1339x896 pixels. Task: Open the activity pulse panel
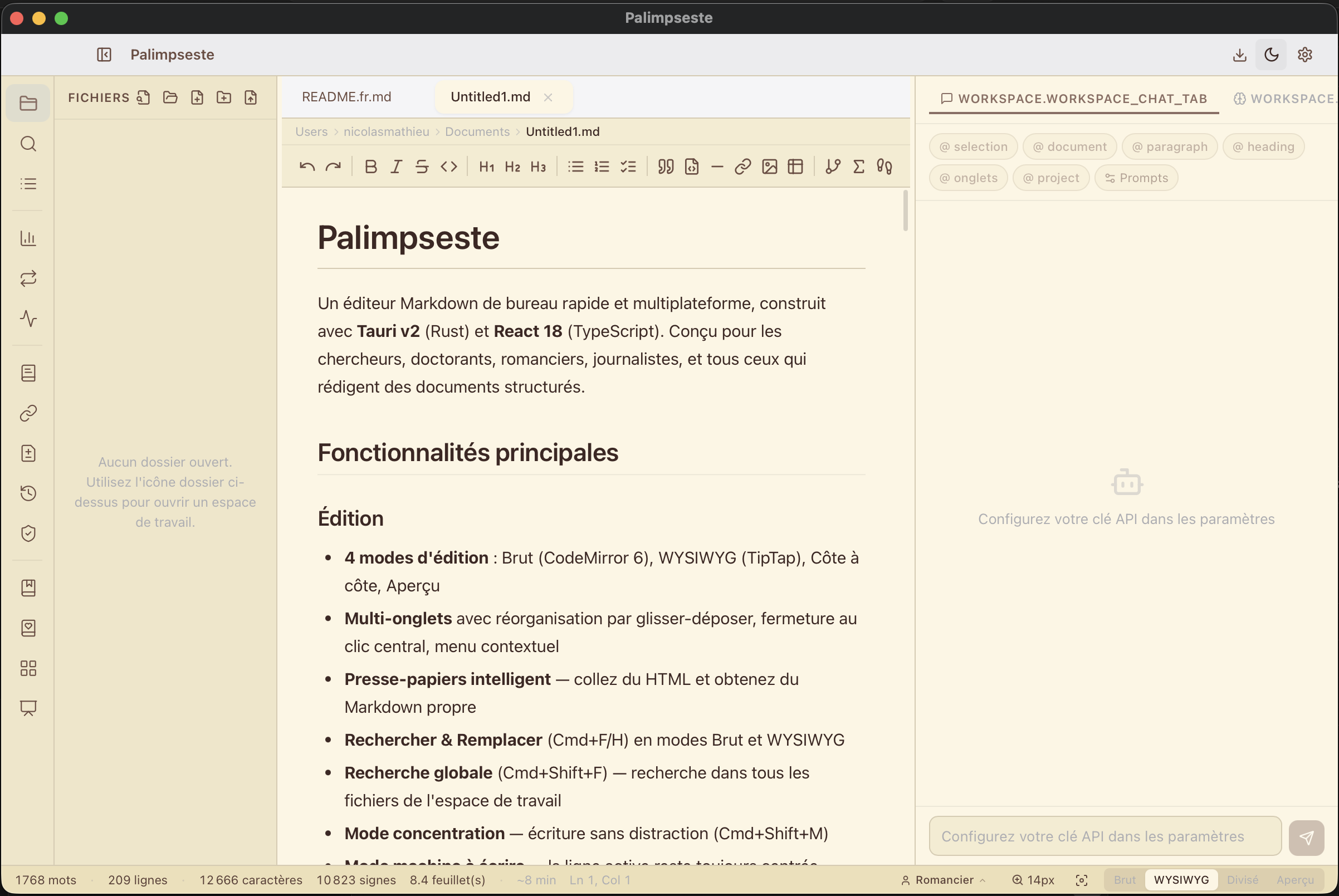click(x=28, y=319)
